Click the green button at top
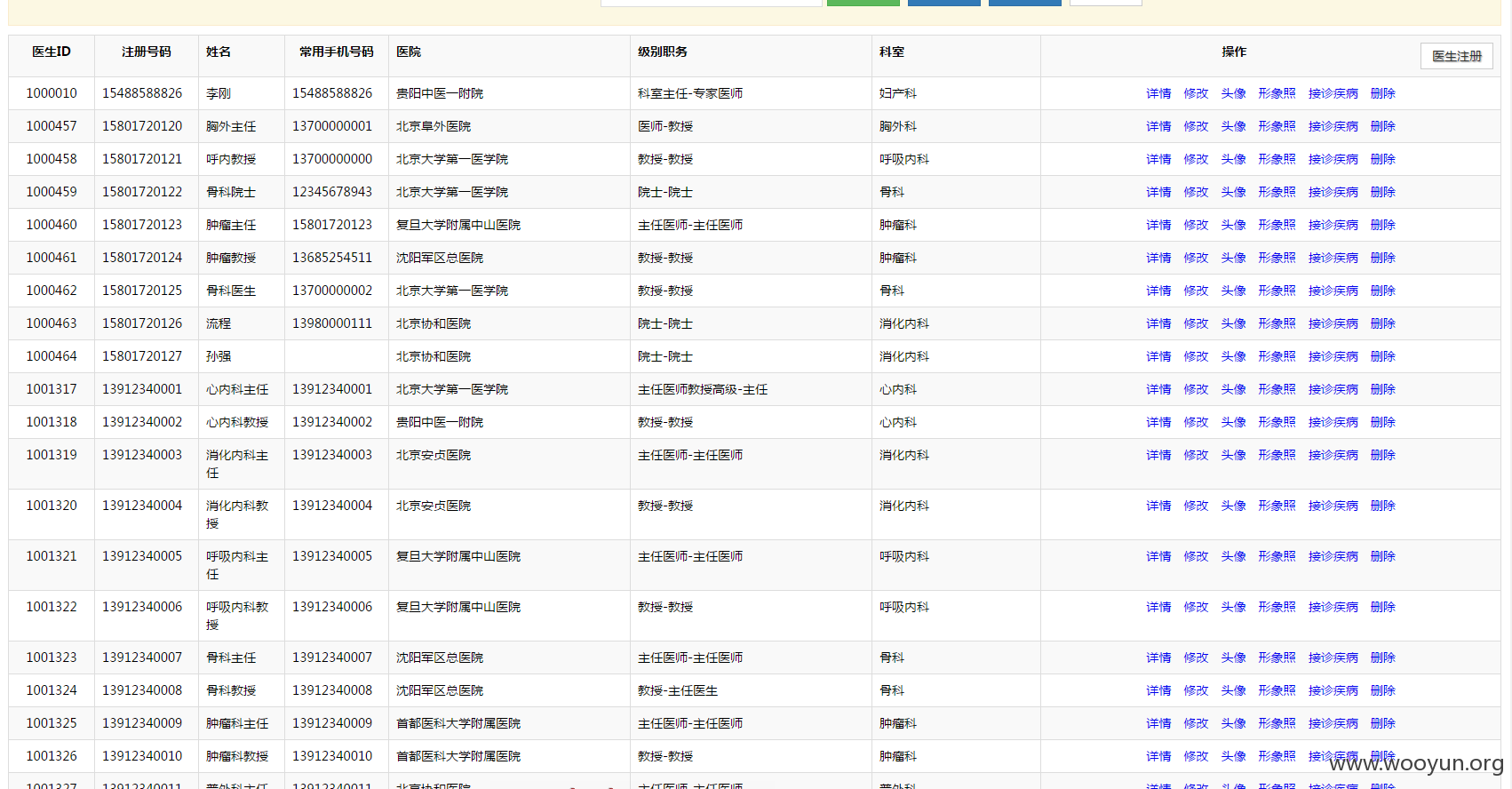Viewport: 1512px width, 789px height. [863, 3]
